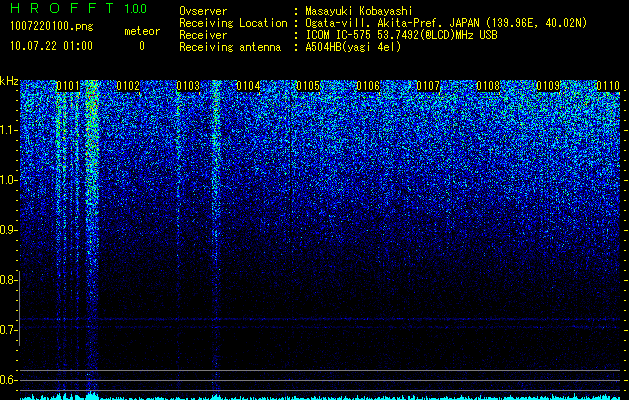Click the filename 1007220100.png

[x=52, y=27]
